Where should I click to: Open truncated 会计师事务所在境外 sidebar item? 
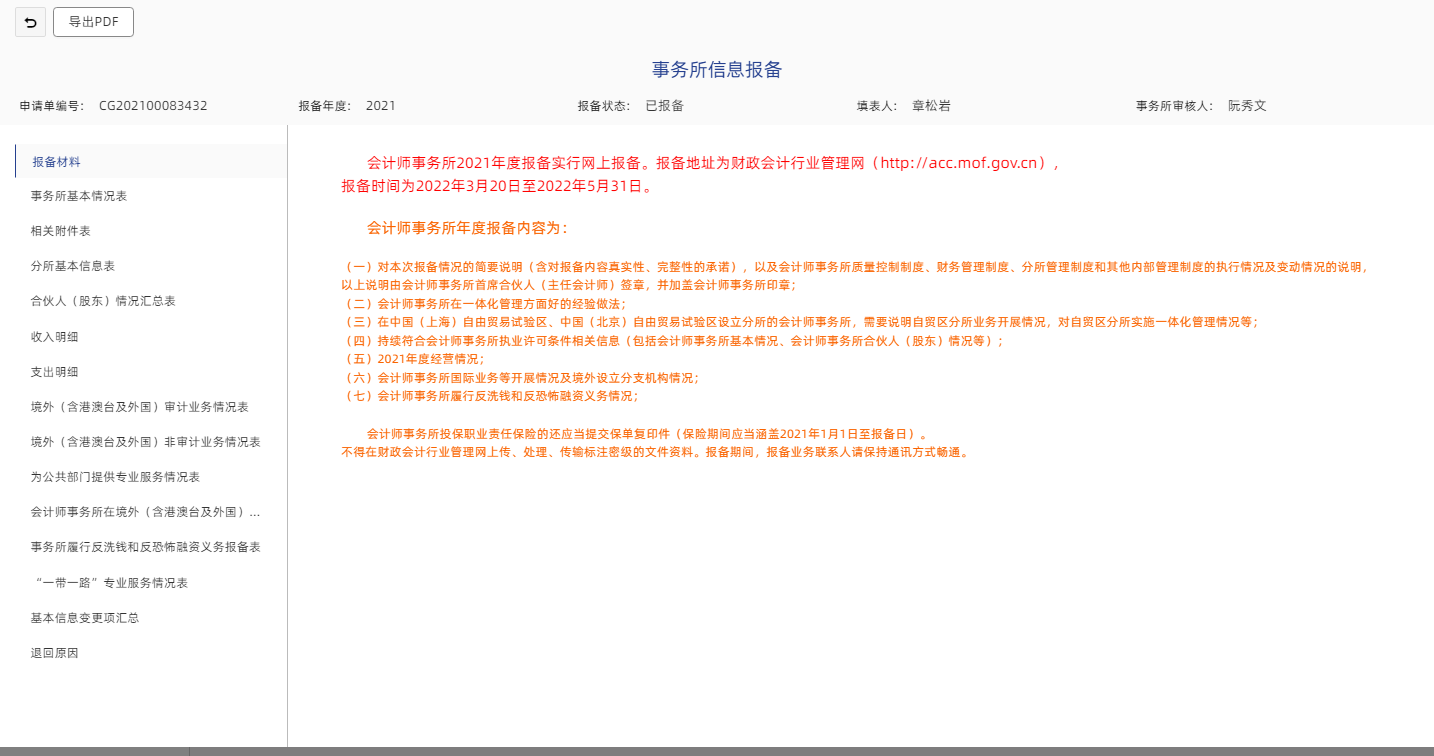point(146,512)
